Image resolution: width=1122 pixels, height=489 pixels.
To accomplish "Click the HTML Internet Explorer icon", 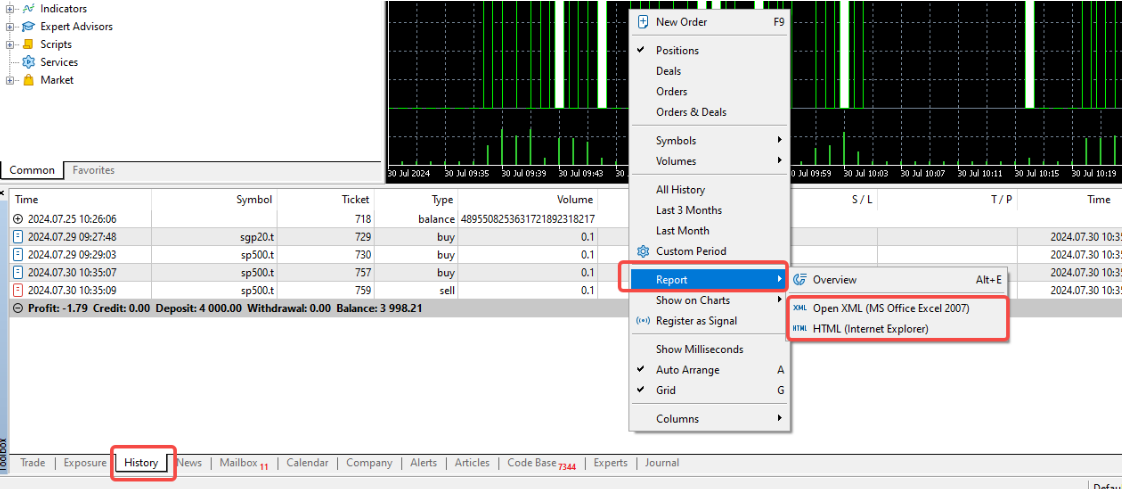I will tap(799, 328).
